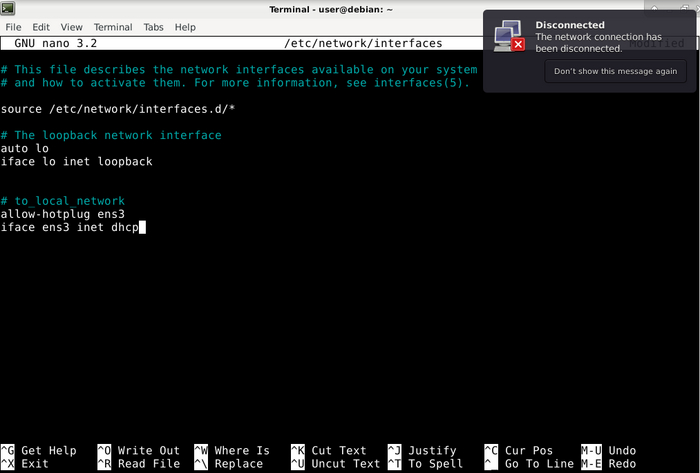
Task: Click the "GNU nano 3.2" header text
Action: pos(55,43)
